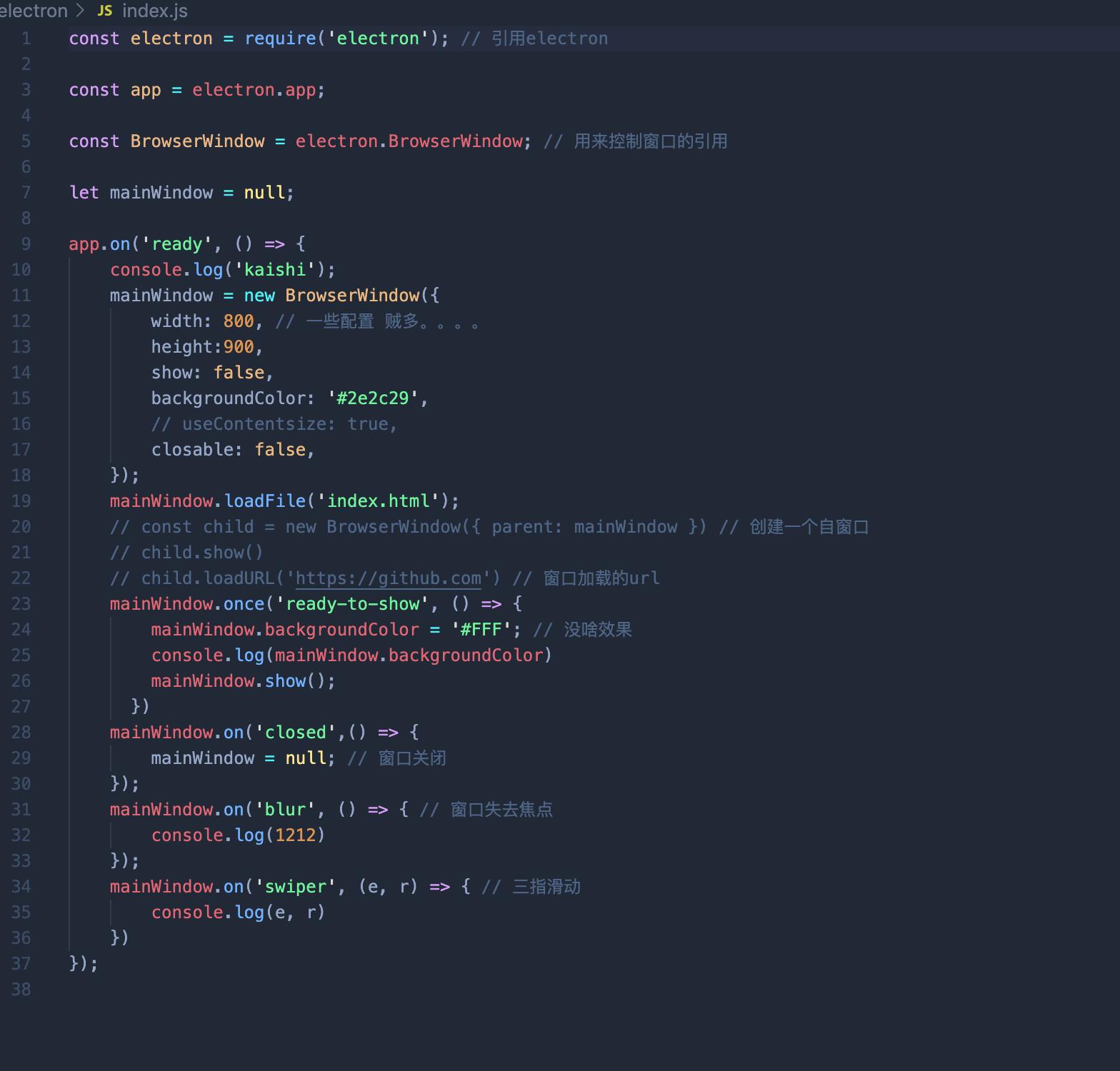Screen dimensions: 1120x1071
Task: Click the commented 'child.show()' line
Action: [187, 553]
